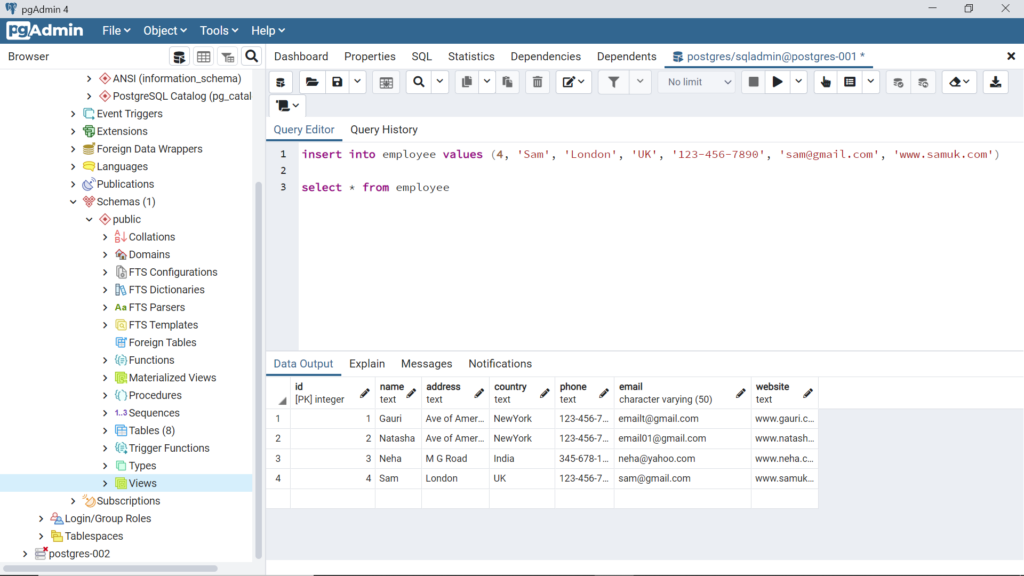Switch to the Query History tab
The width and height of the screenshot is (1024, 576).
[384, 129]
